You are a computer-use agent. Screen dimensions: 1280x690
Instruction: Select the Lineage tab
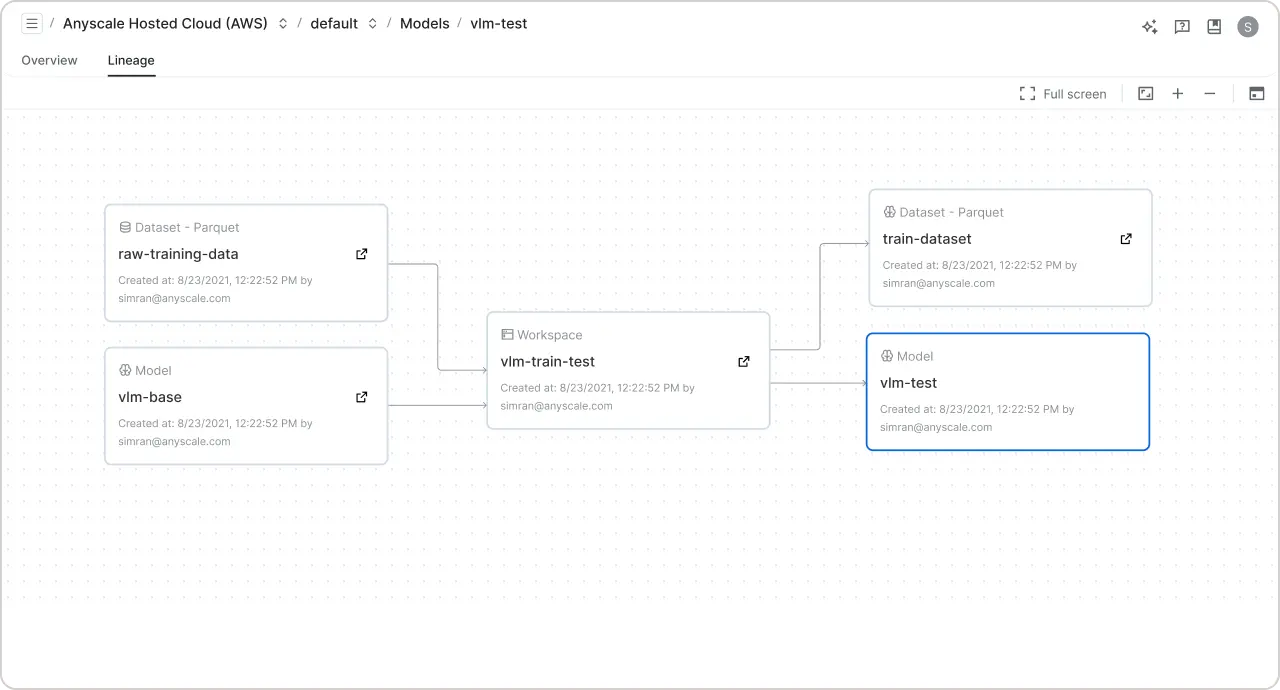[x=131, y=61]
